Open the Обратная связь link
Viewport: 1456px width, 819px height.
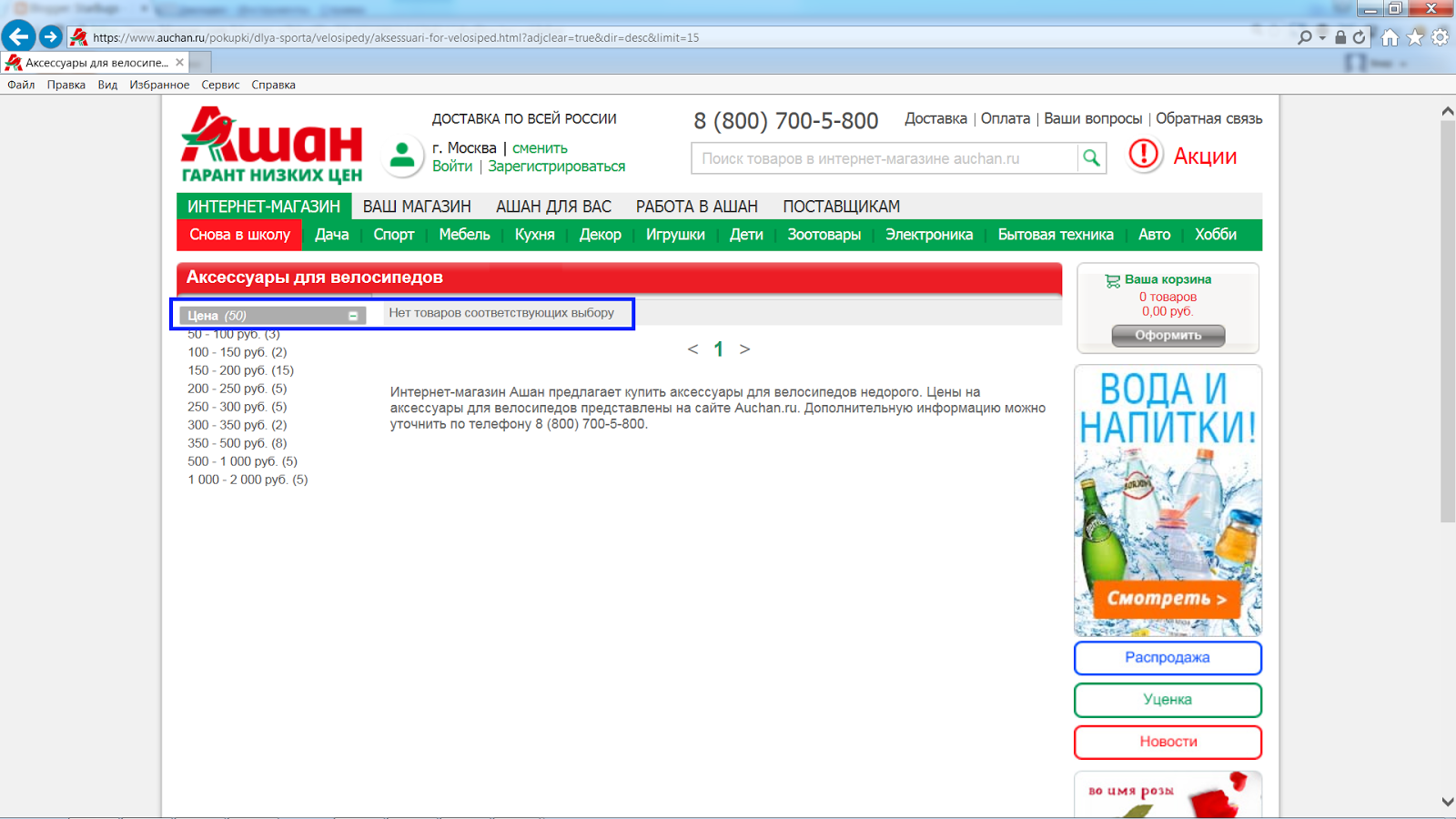[1209, 118]
